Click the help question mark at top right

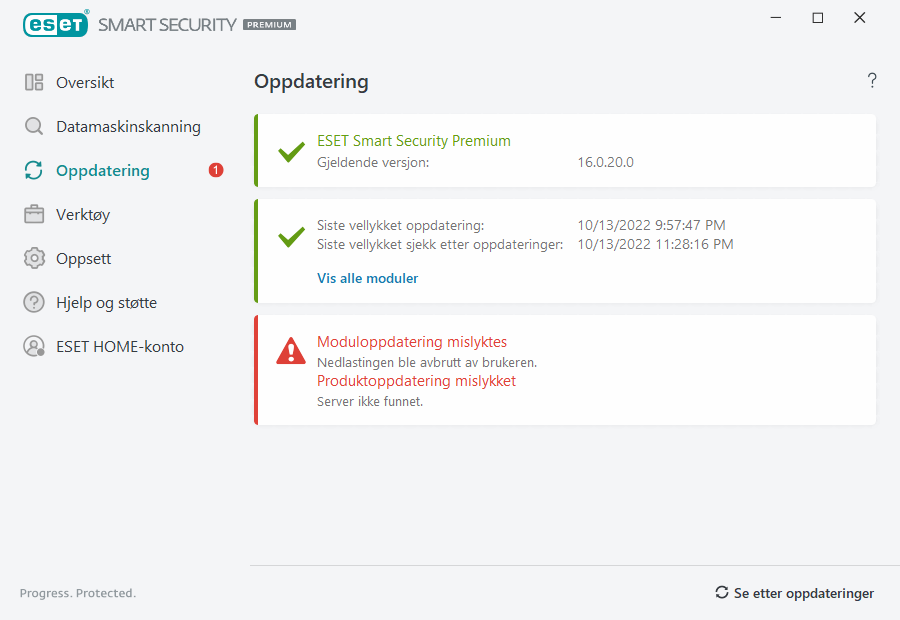point(872,81)
